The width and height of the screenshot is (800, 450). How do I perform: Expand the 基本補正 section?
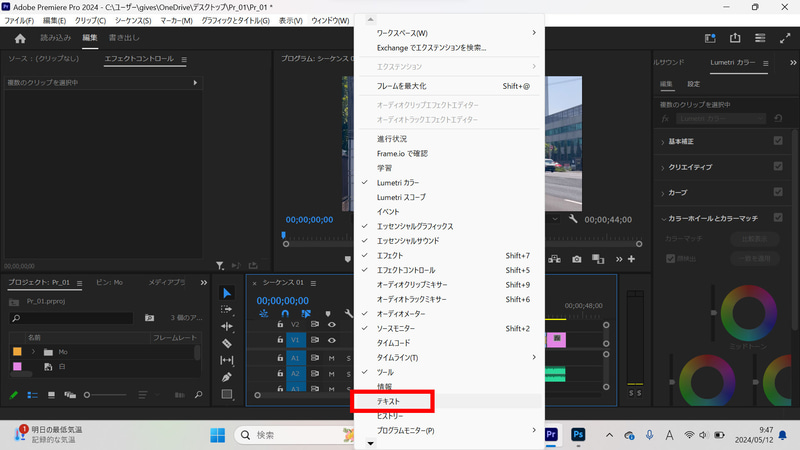663,142
